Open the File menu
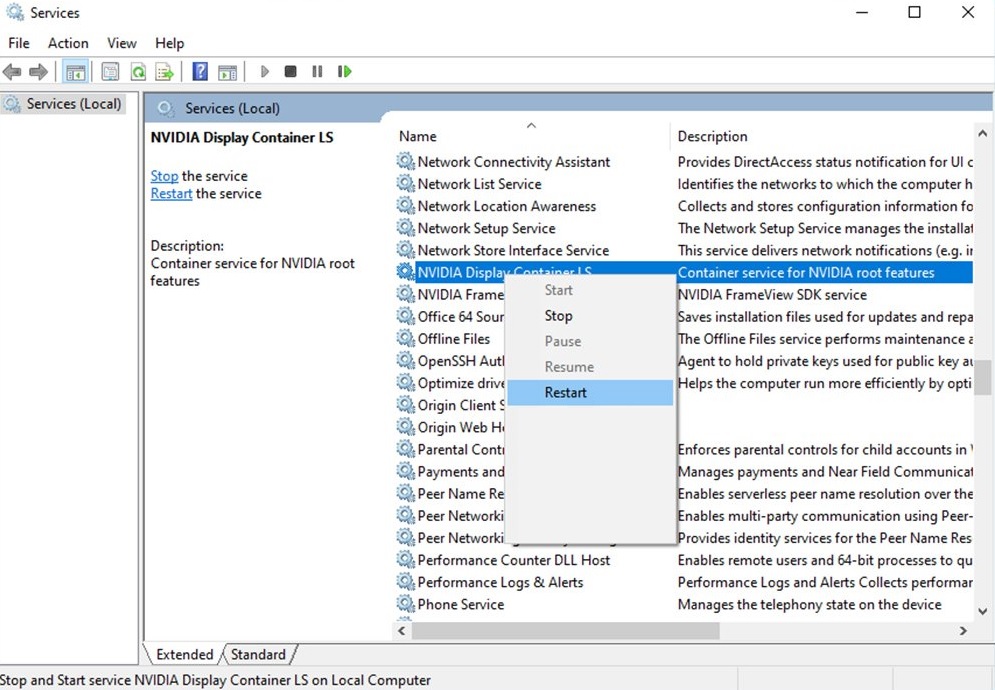This screenshot has width=995, height=690. point(18,43)
